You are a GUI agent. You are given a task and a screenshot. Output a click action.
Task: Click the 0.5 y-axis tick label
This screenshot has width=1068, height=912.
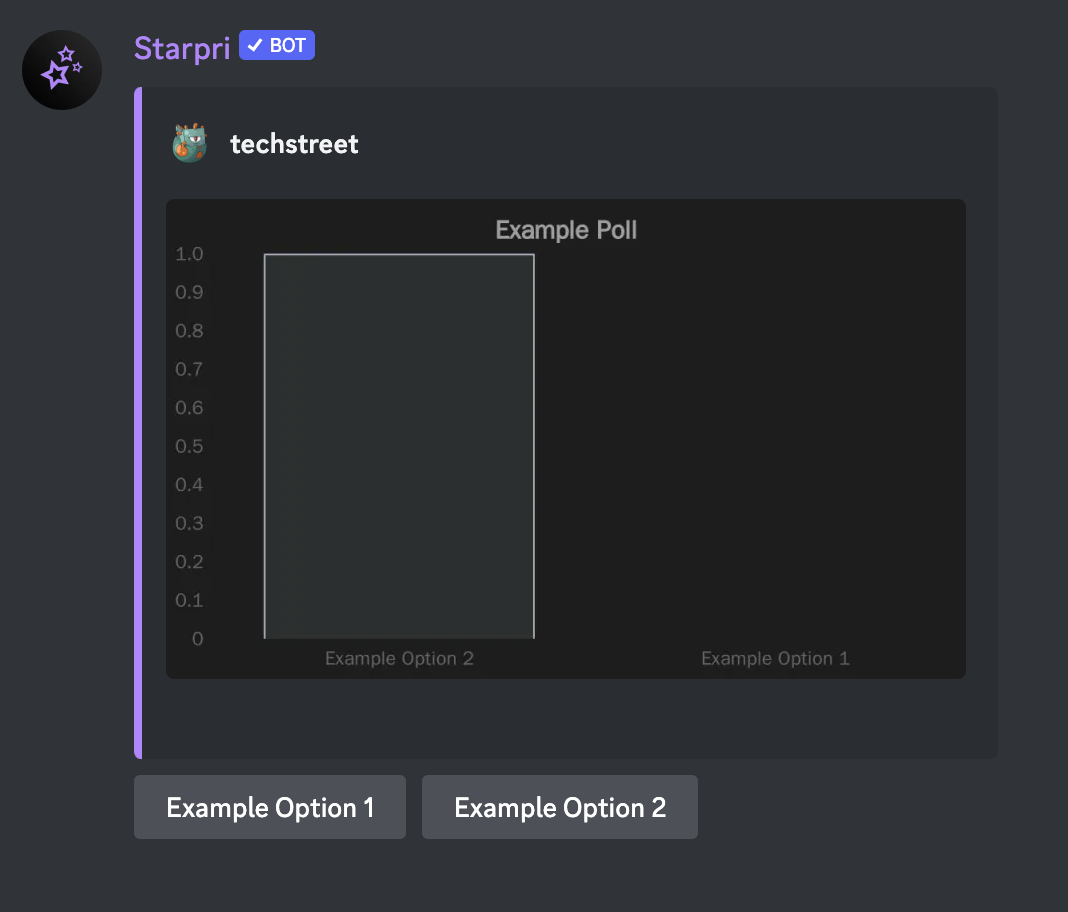click(189, 446)
